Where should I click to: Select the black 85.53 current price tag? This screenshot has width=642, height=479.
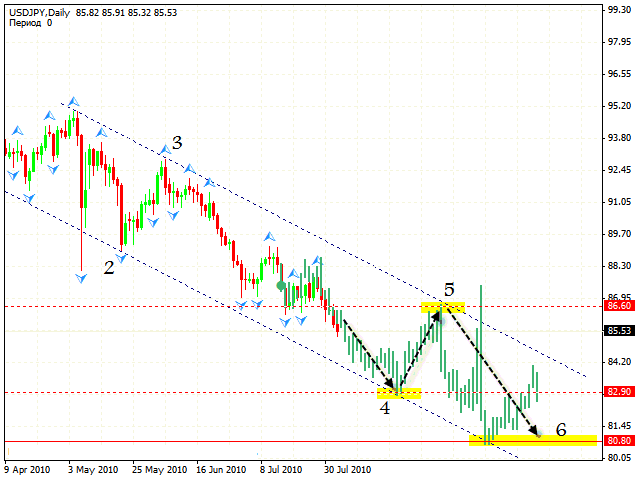coord(620,330)
